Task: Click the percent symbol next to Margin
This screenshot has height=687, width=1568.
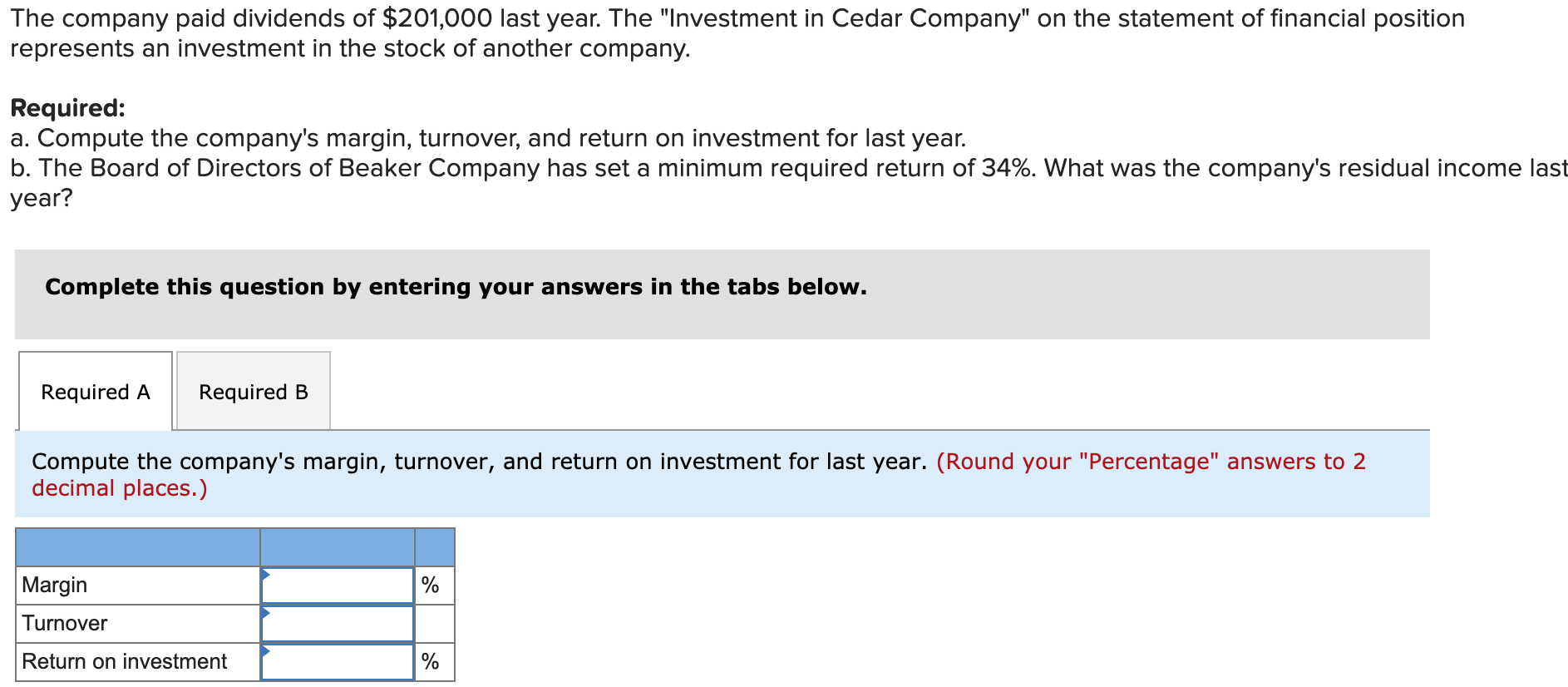Action: pyautogui.click(x=431, y=584)
